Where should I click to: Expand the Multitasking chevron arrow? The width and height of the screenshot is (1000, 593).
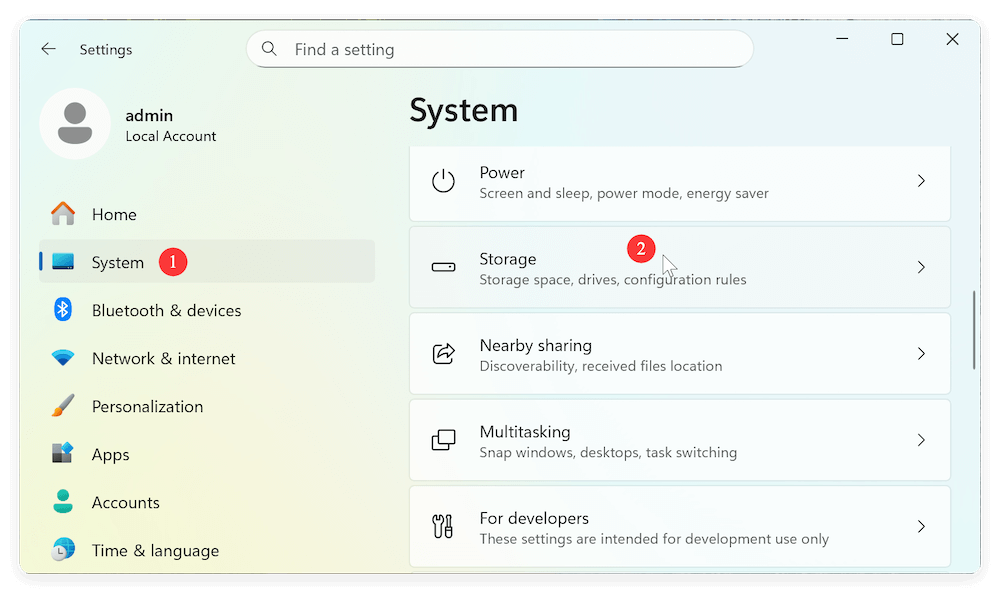click(x=921, y=440)
